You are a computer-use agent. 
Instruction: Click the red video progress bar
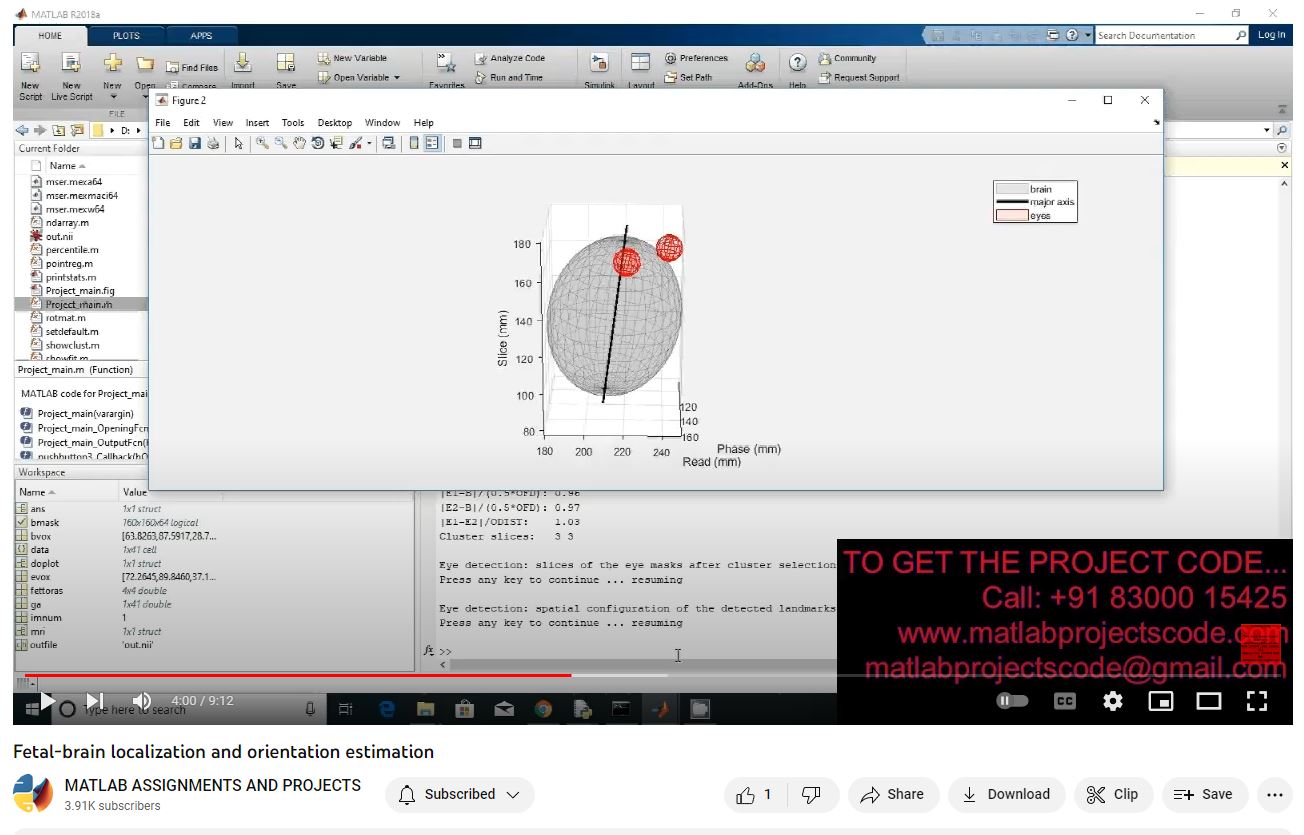300,675
